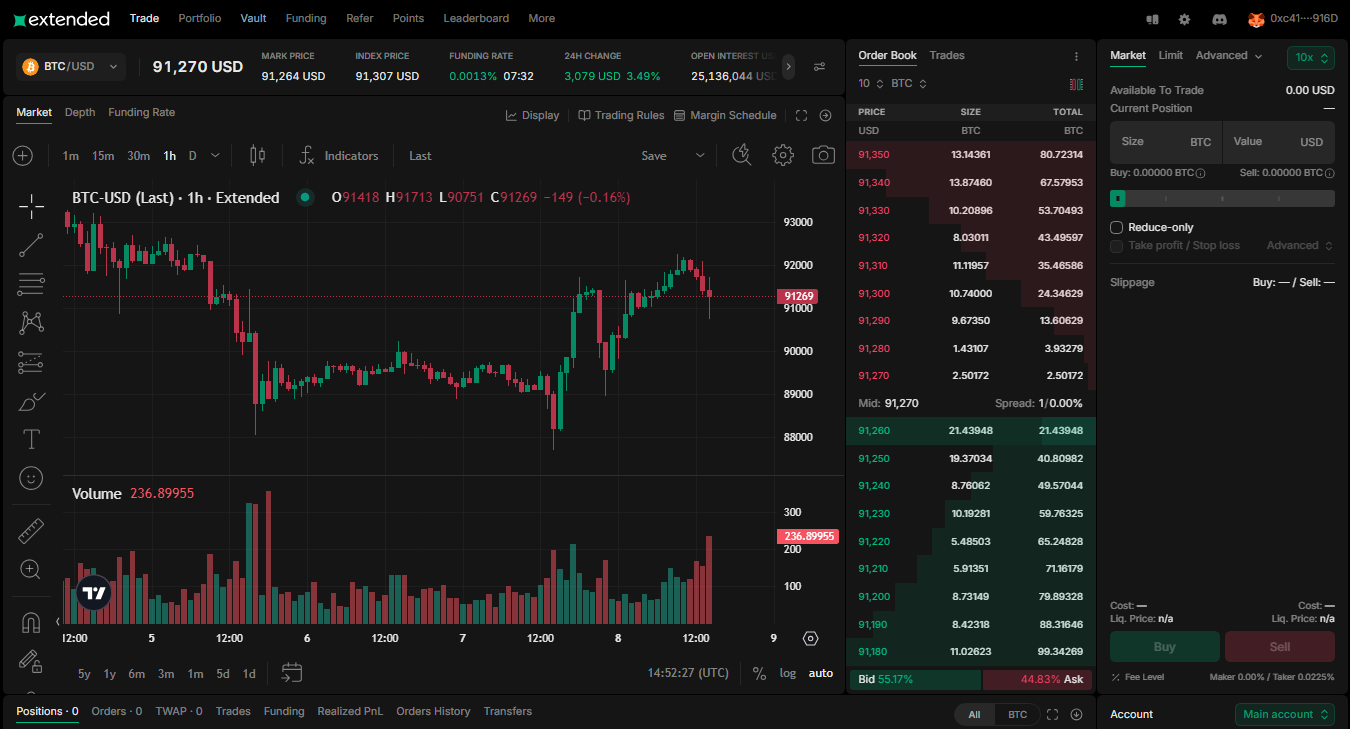The width and height of the screenshot is (1350, 729).
Task: Open the BTC/USD market selector dropdown
Action: point(68,65)
